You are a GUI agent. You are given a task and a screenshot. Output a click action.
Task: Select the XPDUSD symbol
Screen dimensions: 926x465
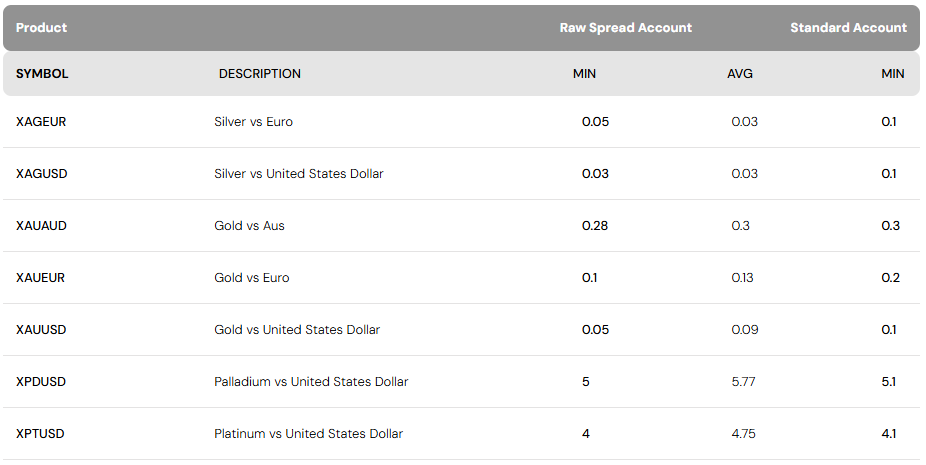tap(41, 382)
